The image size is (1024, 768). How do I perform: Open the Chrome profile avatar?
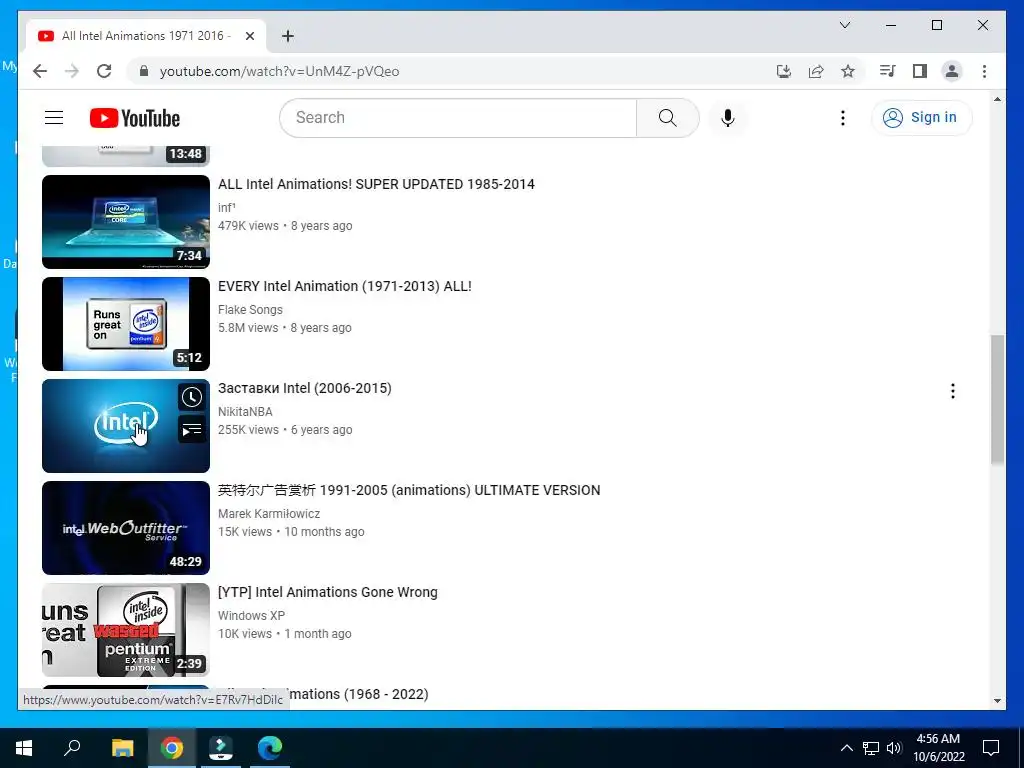pyautogui.click(x=952, y=71)
